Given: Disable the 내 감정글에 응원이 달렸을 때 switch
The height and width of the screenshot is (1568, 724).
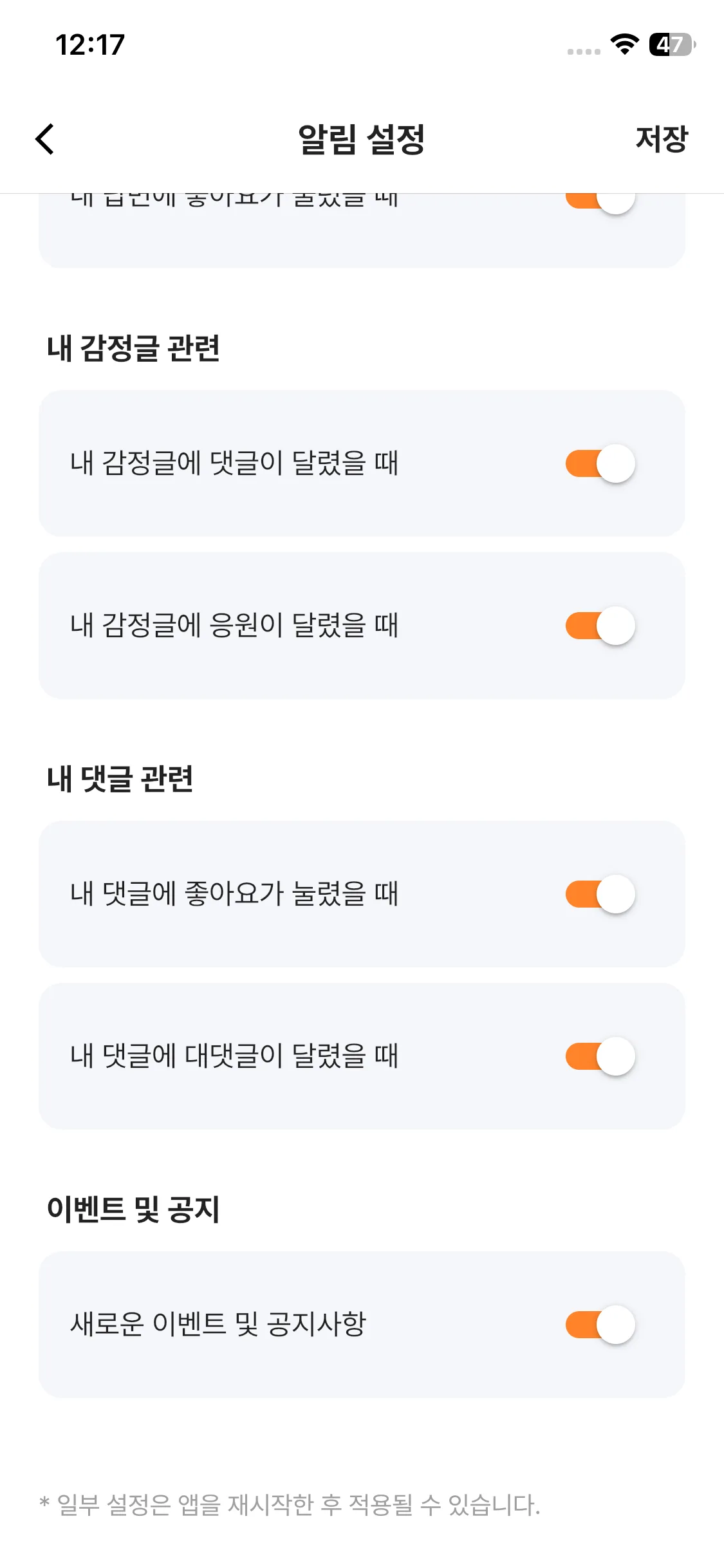Looking at the screenshot, I should pos(600,626).
